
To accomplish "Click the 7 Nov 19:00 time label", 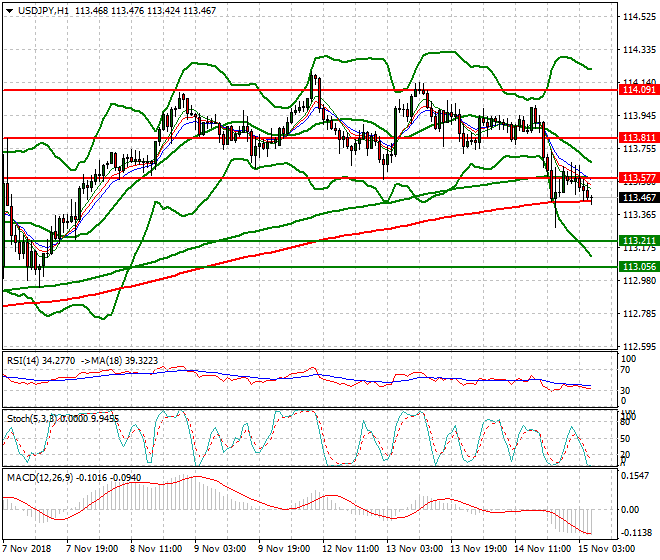I will pos(92,549).
